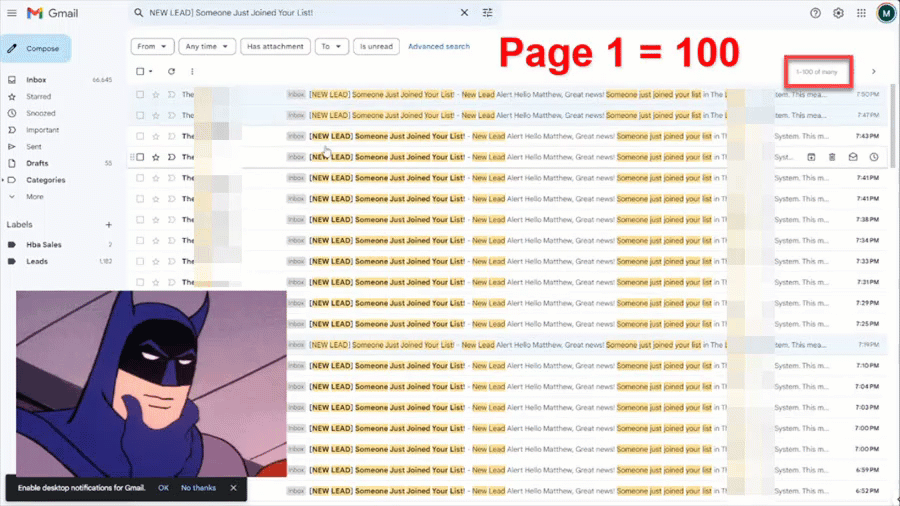This screenshot has width=900, height=506.
Task: Click the refresh icon
Action: tap(171, 71)
